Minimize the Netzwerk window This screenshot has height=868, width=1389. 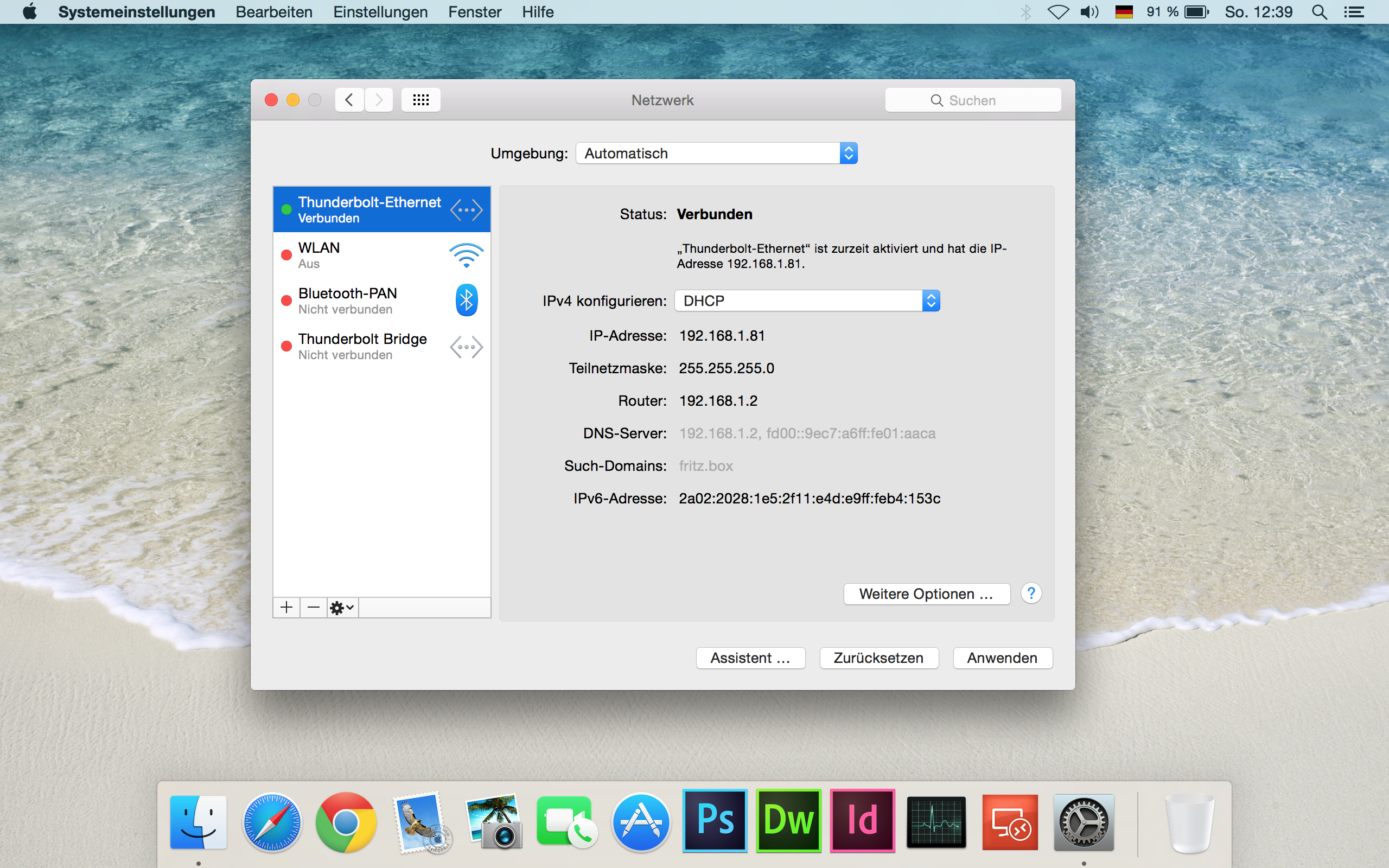[293, 100]
